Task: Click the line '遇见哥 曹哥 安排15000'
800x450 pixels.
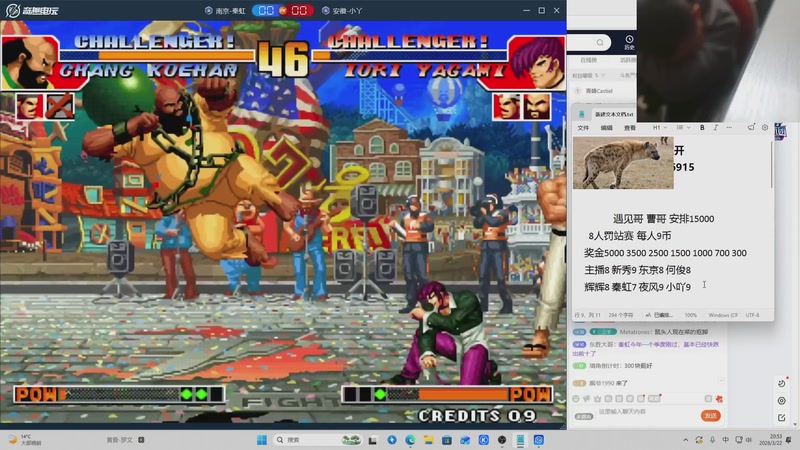Action: pyautogui.click(x=663, y=219)
